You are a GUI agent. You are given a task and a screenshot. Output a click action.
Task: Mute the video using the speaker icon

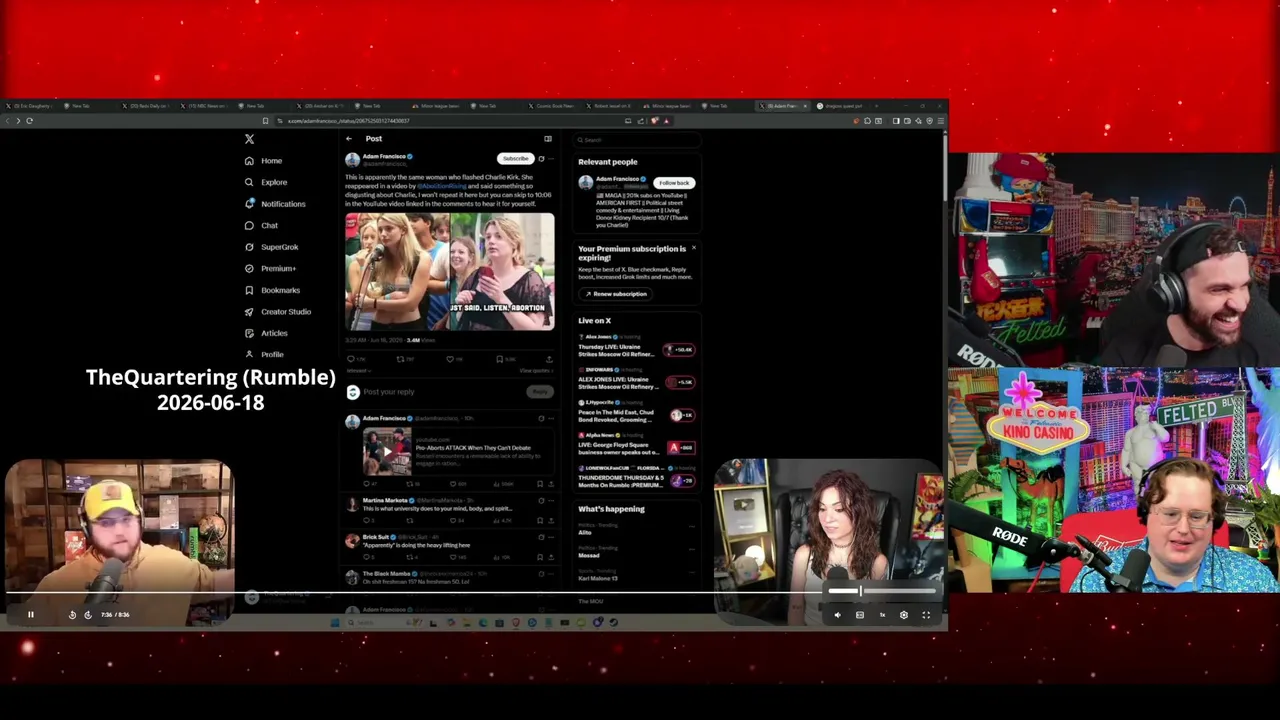pos(838,615)
